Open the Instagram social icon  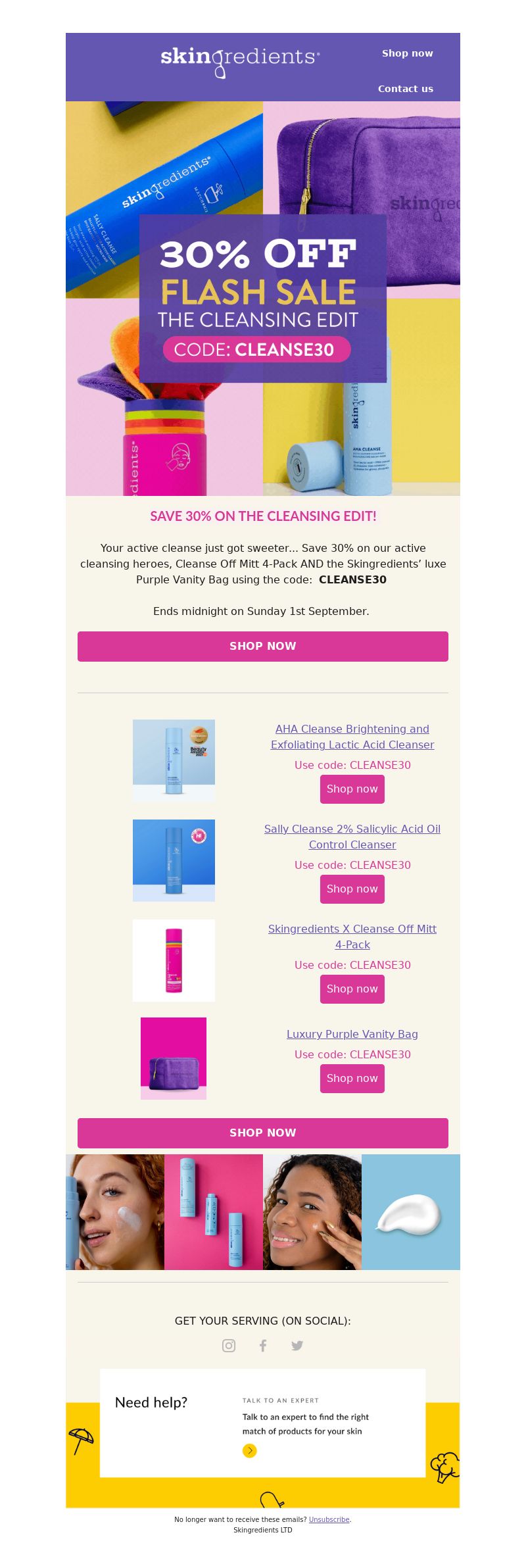click(x=229, y=1346)
